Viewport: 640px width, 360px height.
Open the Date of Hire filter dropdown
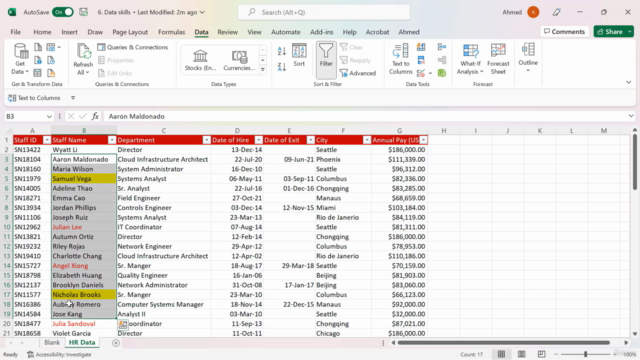pos(258,140)
